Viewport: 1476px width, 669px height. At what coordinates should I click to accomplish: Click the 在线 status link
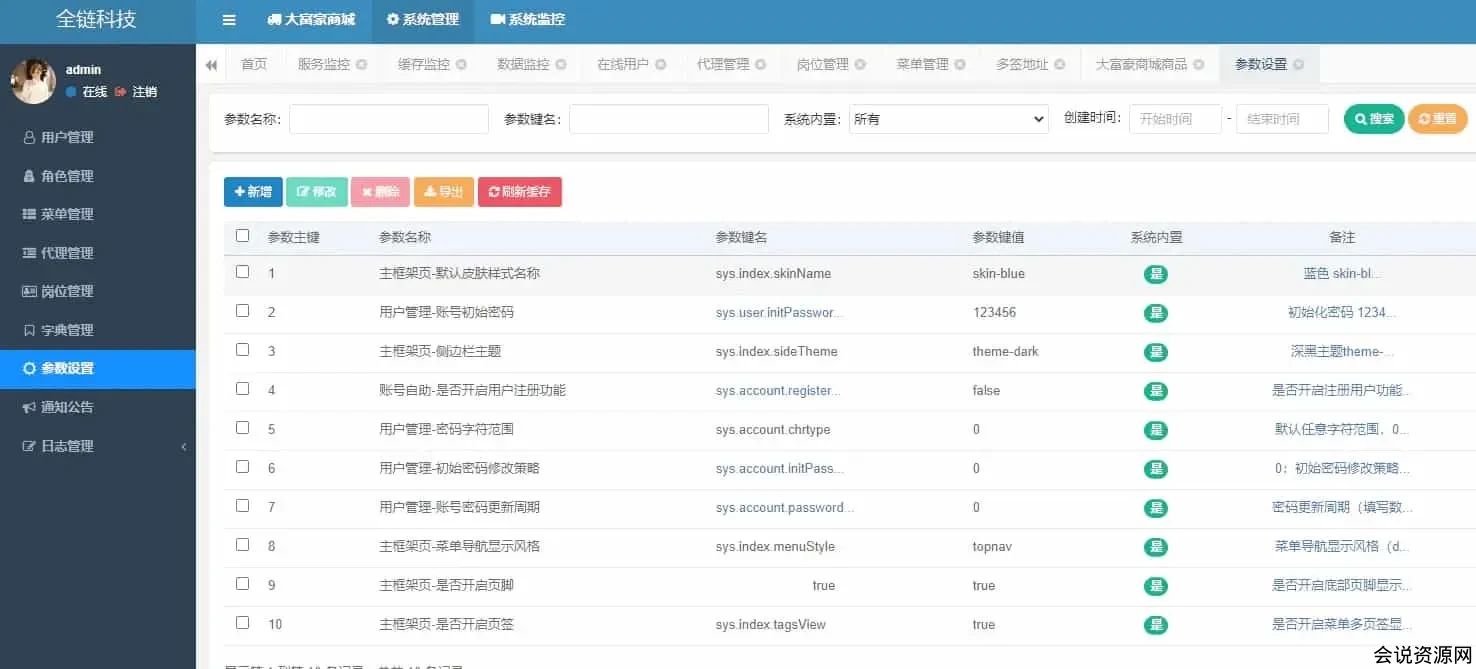tap(87, 92)
